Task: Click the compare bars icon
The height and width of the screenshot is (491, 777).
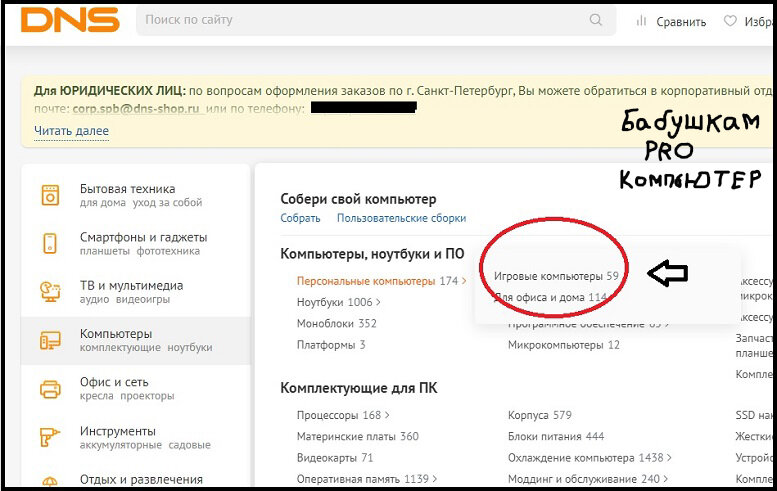Action: click(641, 21)
